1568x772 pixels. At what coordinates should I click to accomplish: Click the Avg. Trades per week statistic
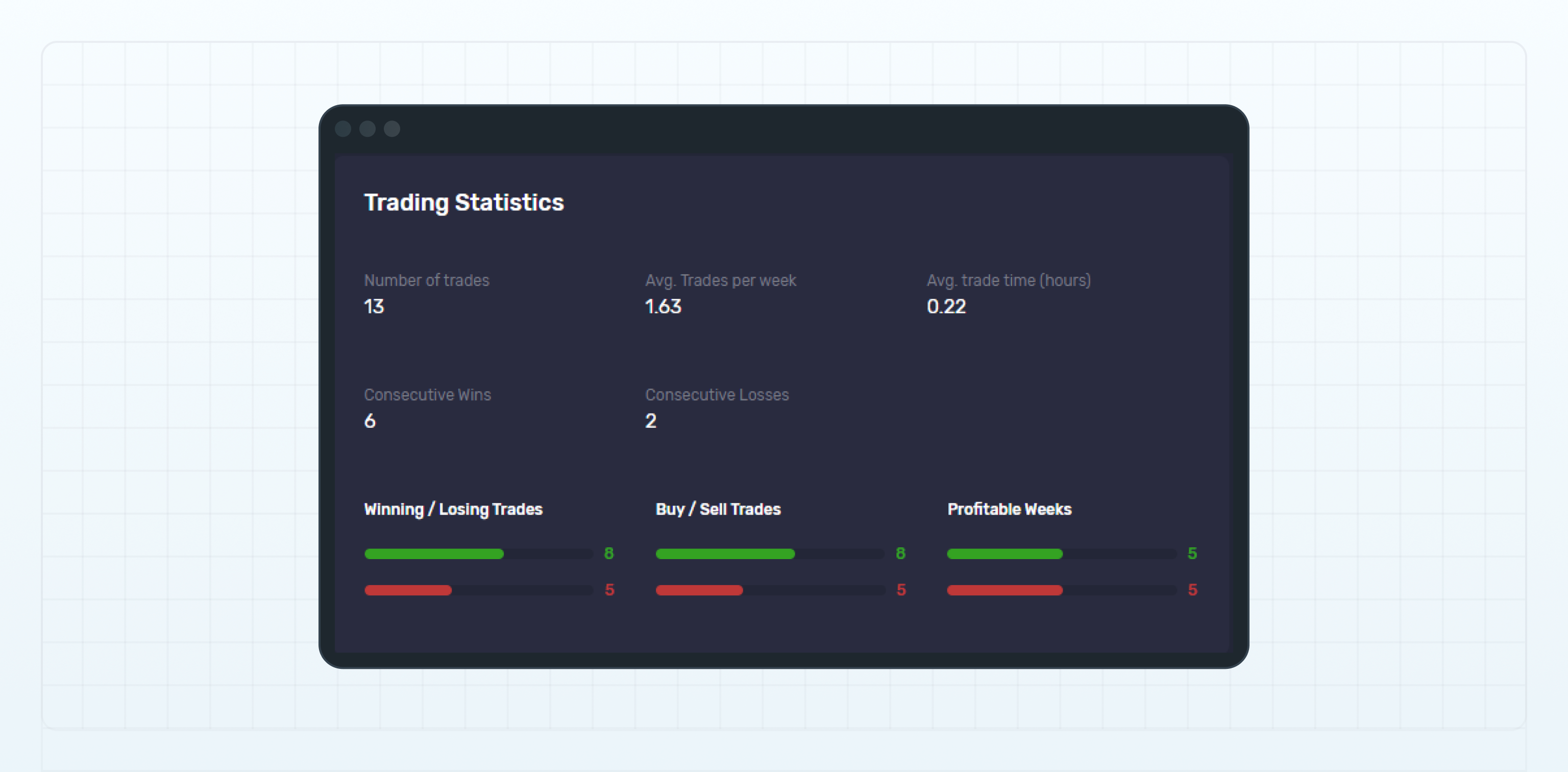pos(721,280)
